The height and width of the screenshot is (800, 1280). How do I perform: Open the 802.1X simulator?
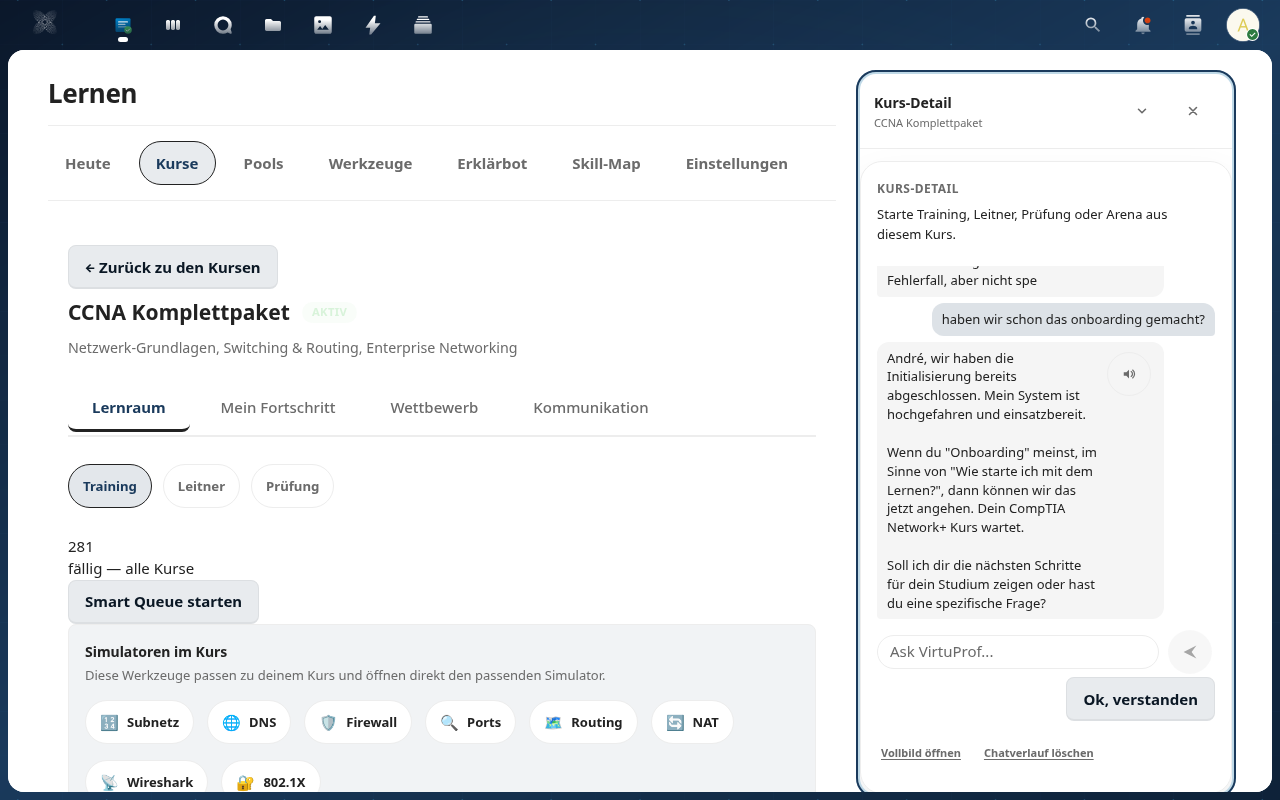271,782
